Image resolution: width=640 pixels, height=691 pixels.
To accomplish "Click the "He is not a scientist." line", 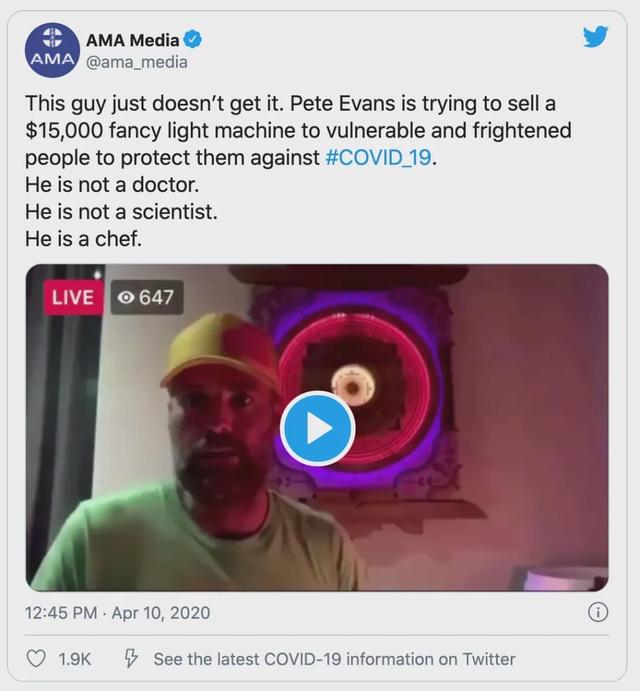I will (x=120, y=211).
